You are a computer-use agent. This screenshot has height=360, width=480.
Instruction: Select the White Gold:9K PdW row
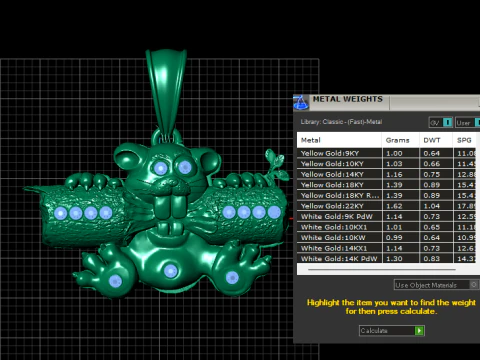click(x=387, y=217)
